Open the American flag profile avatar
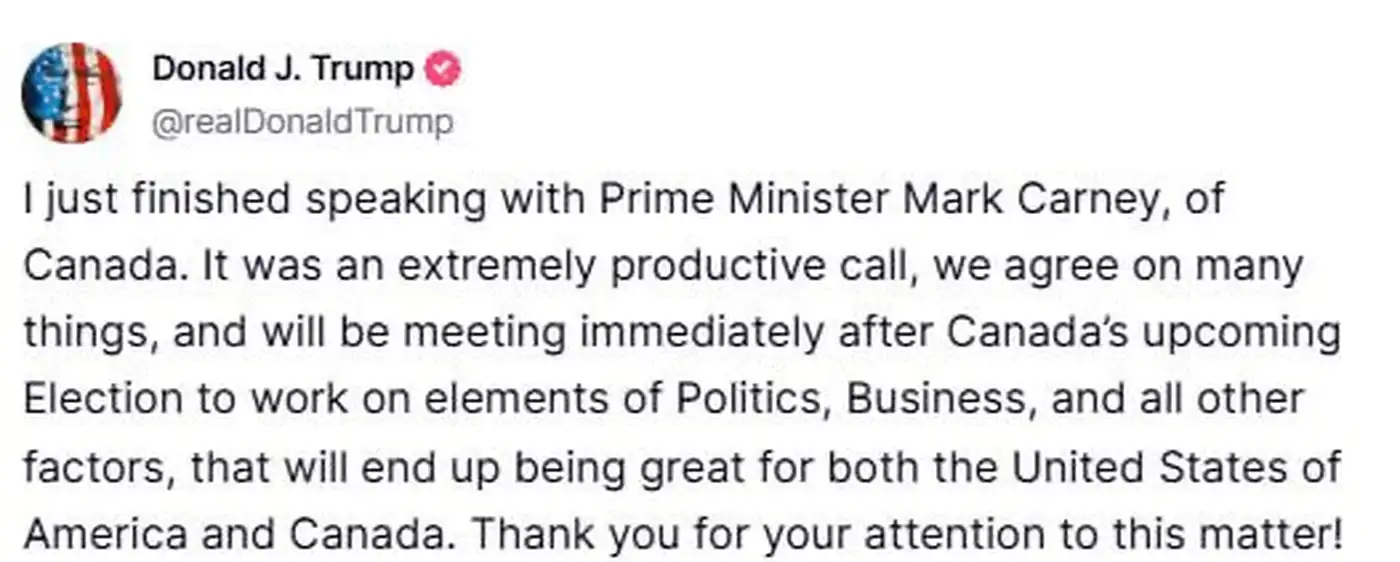This screenshot has width=1400, height=562. coord(71,94)
